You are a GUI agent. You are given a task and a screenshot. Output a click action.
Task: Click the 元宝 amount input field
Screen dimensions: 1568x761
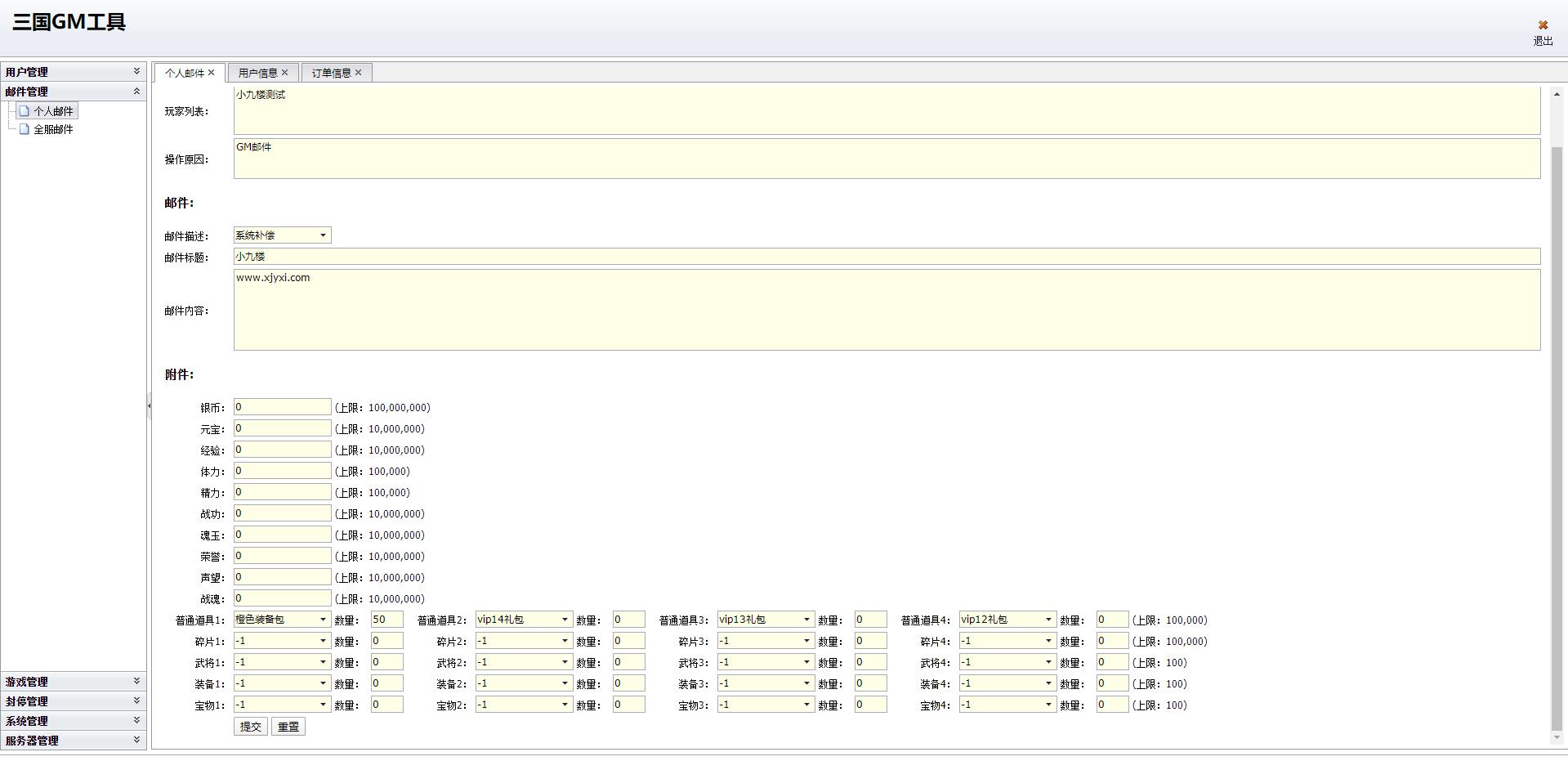click(282, 428)
